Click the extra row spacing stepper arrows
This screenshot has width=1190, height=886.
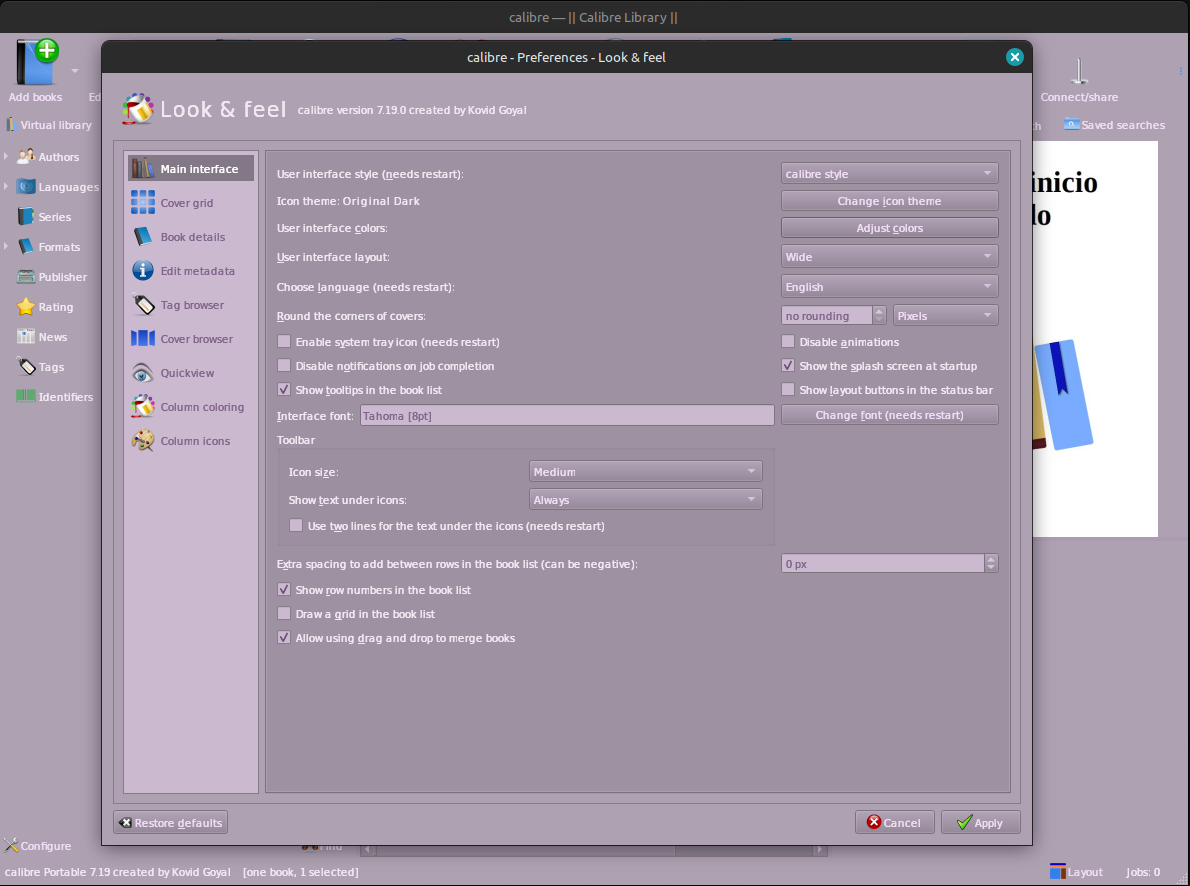[990, 563]
